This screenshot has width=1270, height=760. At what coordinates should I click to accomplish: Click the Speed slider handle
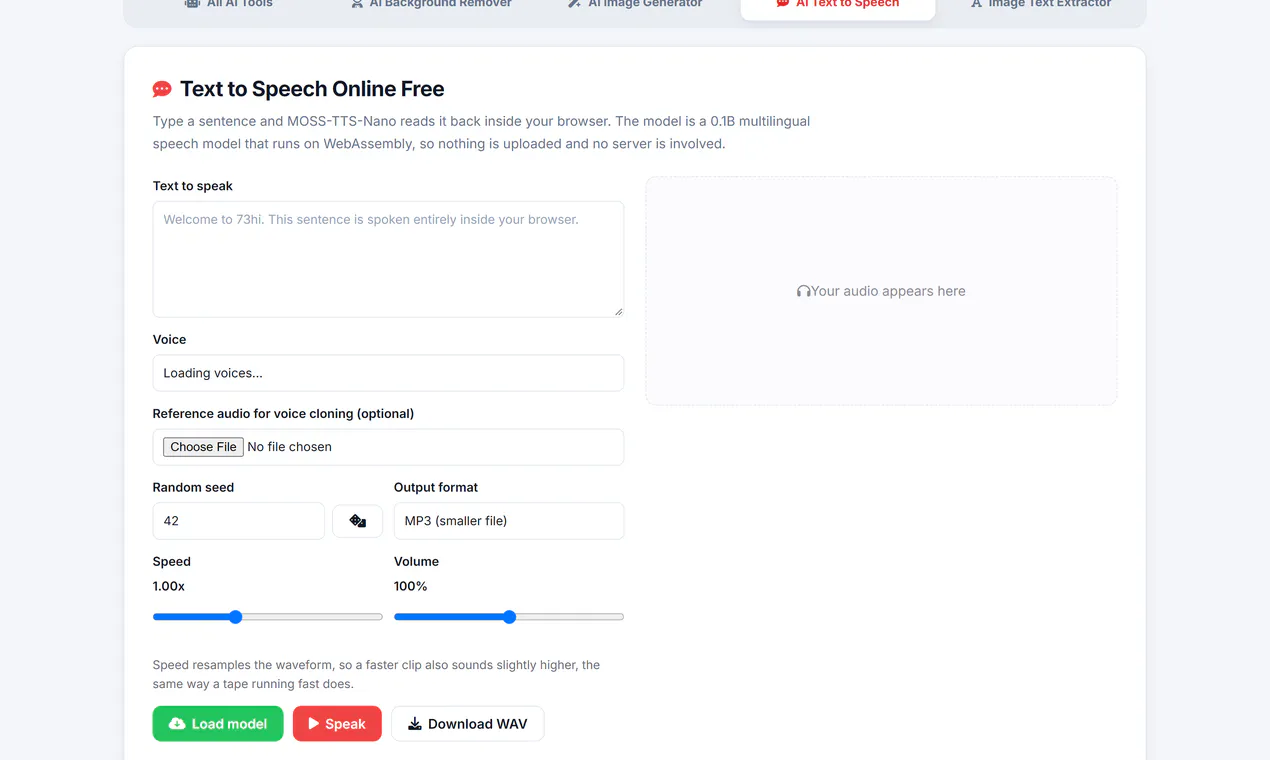click(x=236, y=617)
